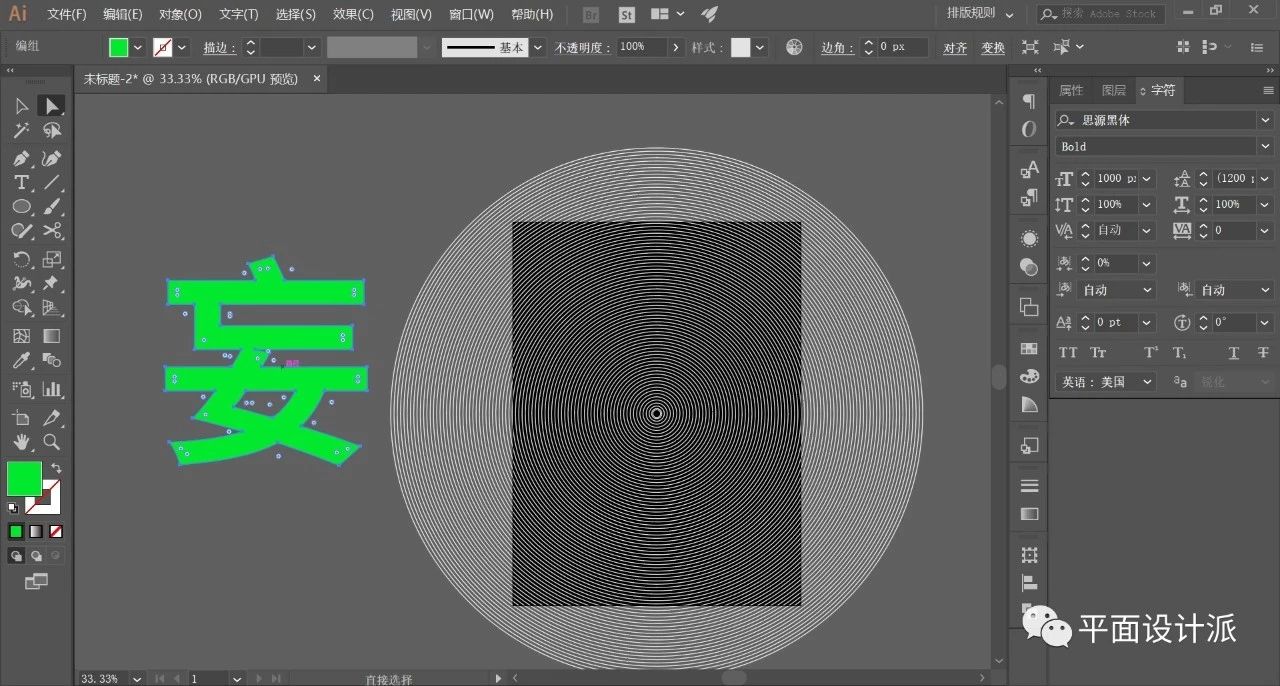This screenshot has width=1280, height=686.
Task: Click the control bar green fill swatch
Action: pos(118,47)
